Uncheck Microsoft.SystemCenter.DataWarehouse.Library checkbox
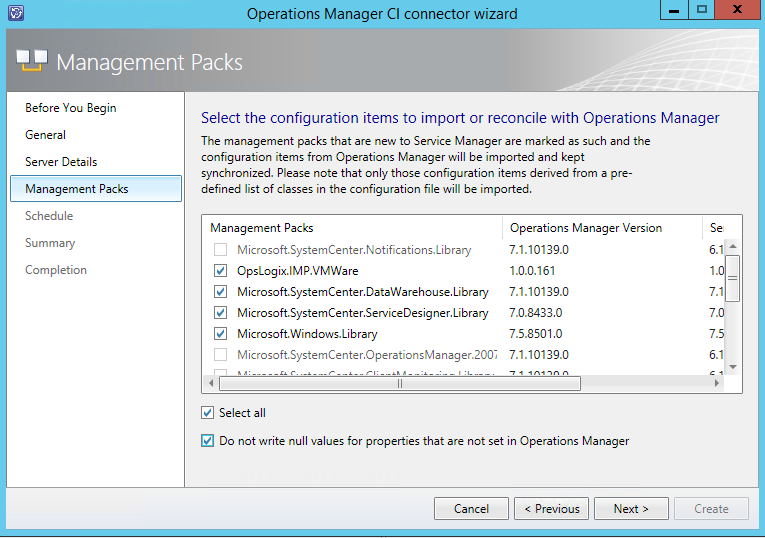 220,292
